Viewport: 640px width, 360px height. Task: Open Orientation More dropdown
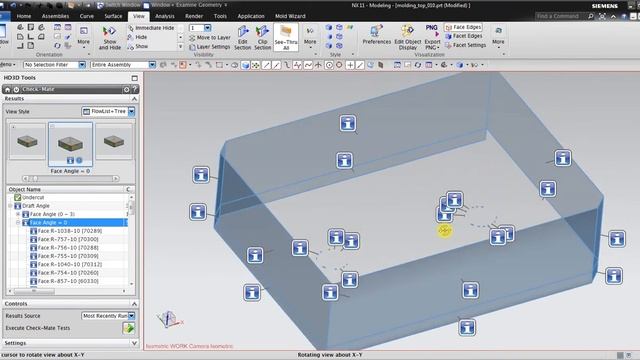point(84,37)
